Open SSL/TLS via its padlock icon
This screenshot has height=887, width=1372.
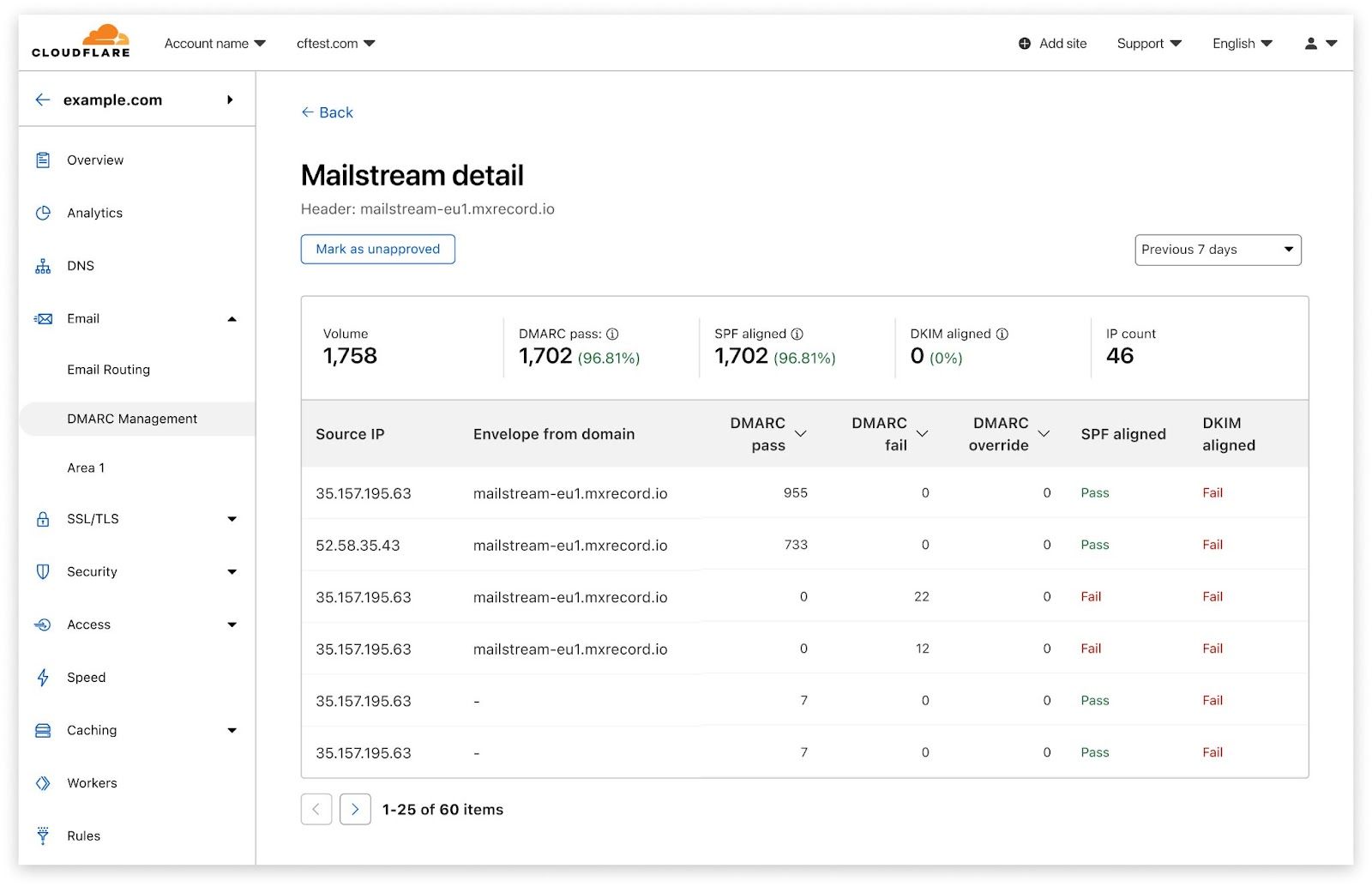pyautogui.click(x=43, y=519)
